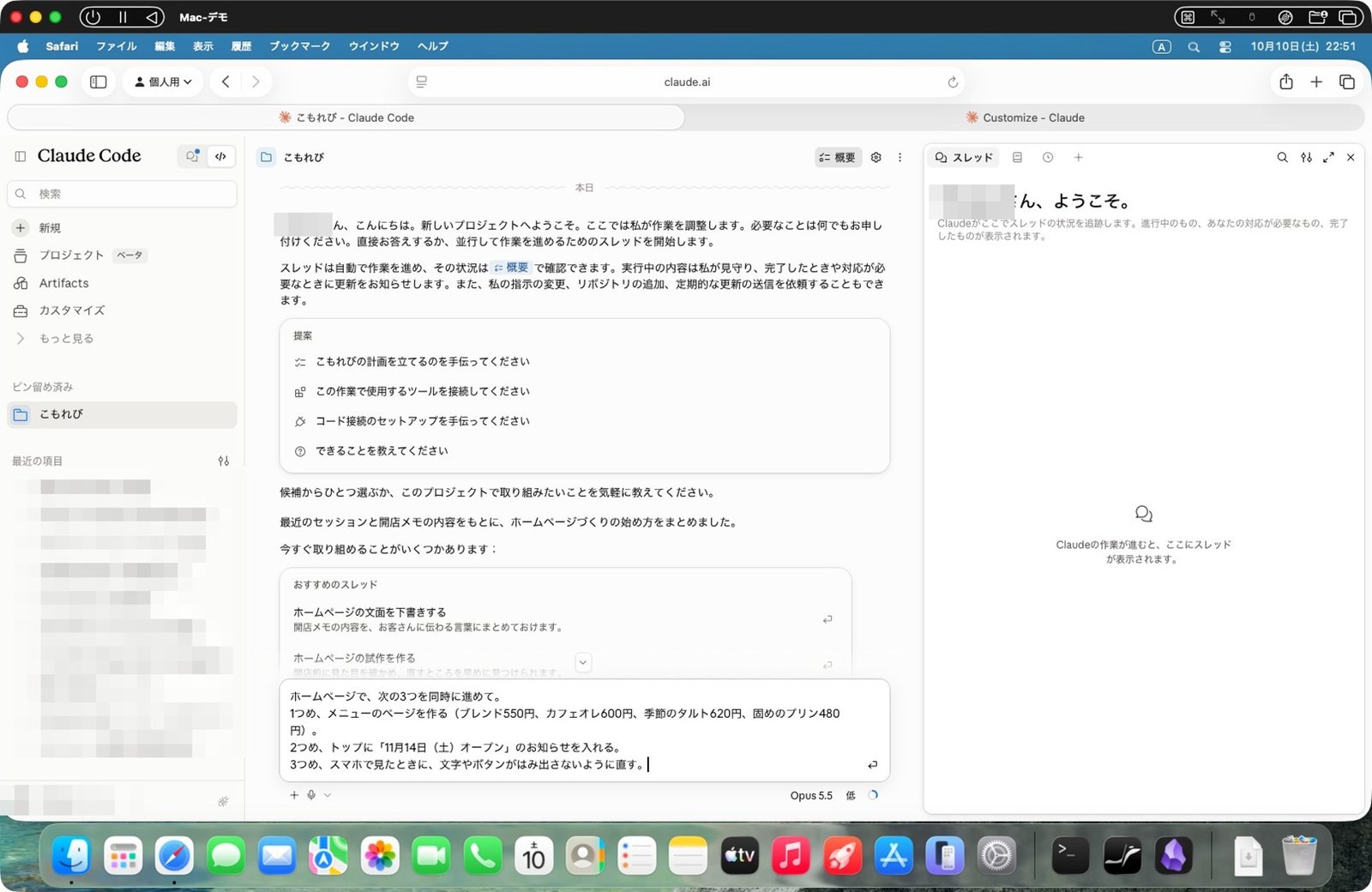Viewport: 1372px width, 892px height.
Task: Reload the claude.ai page
Action: pos(952,82)
